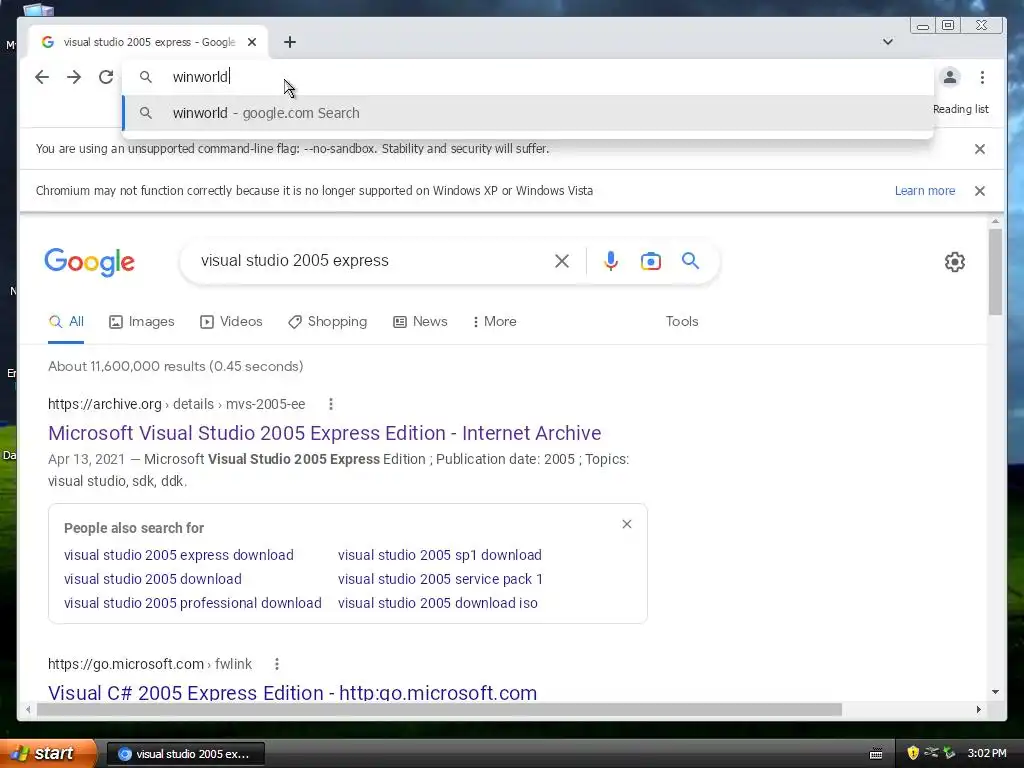Open a new browser tab
Image resolution: width=1024 pixels, height=768 pixels.
[290, 42]
